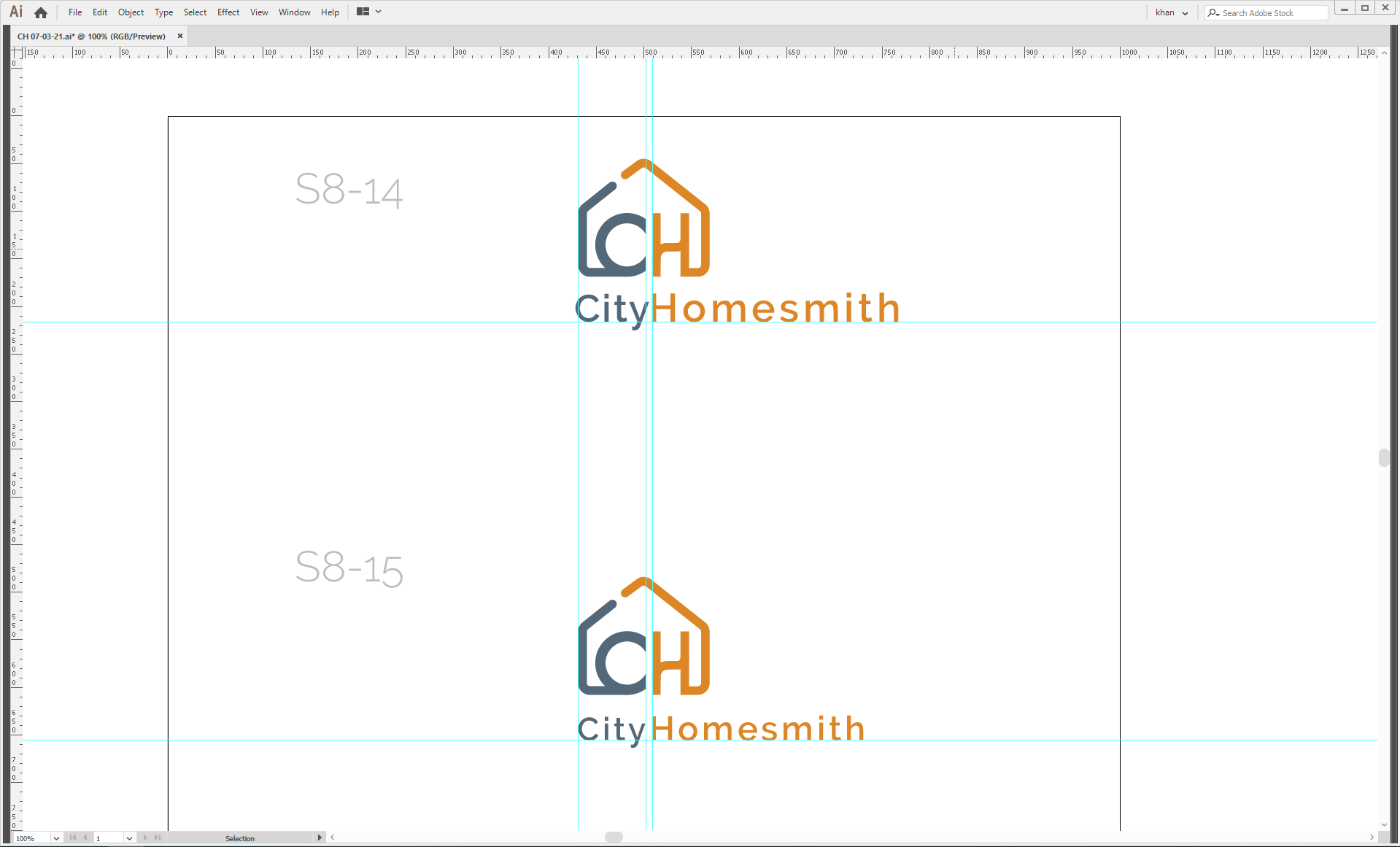
Task: Click the previous artboard arrow icon
Action: coord(85,838)
